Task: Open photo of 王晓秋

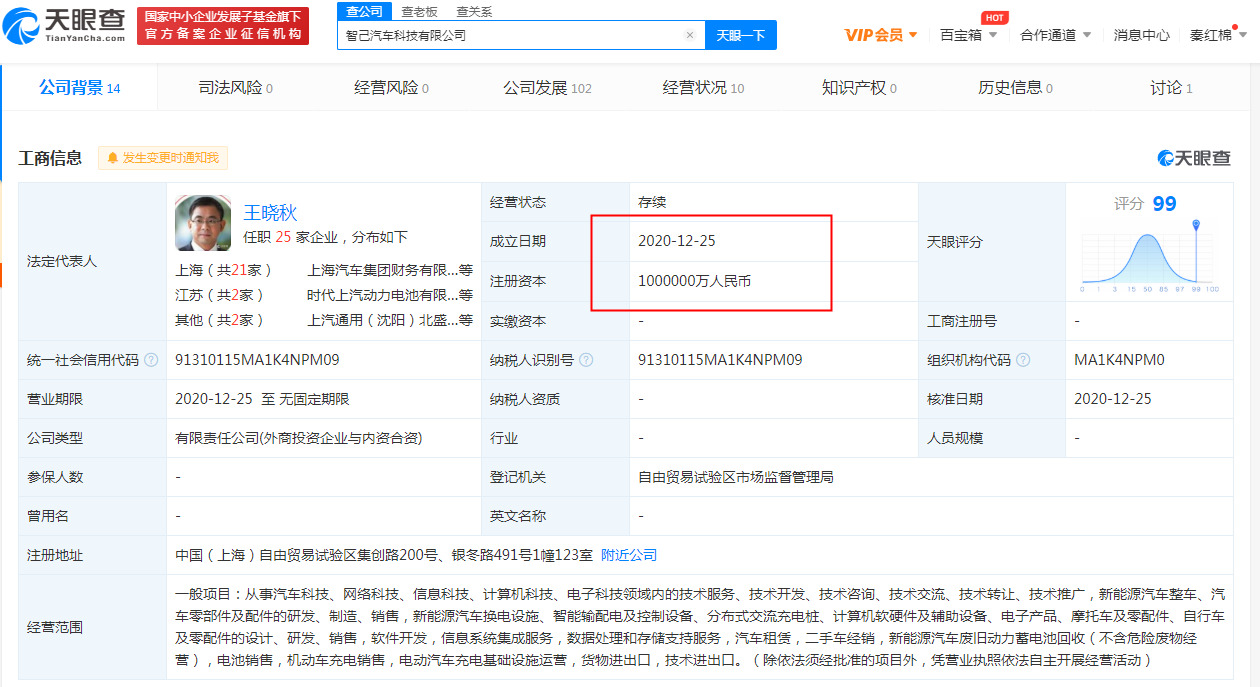Action: [203, 223]
